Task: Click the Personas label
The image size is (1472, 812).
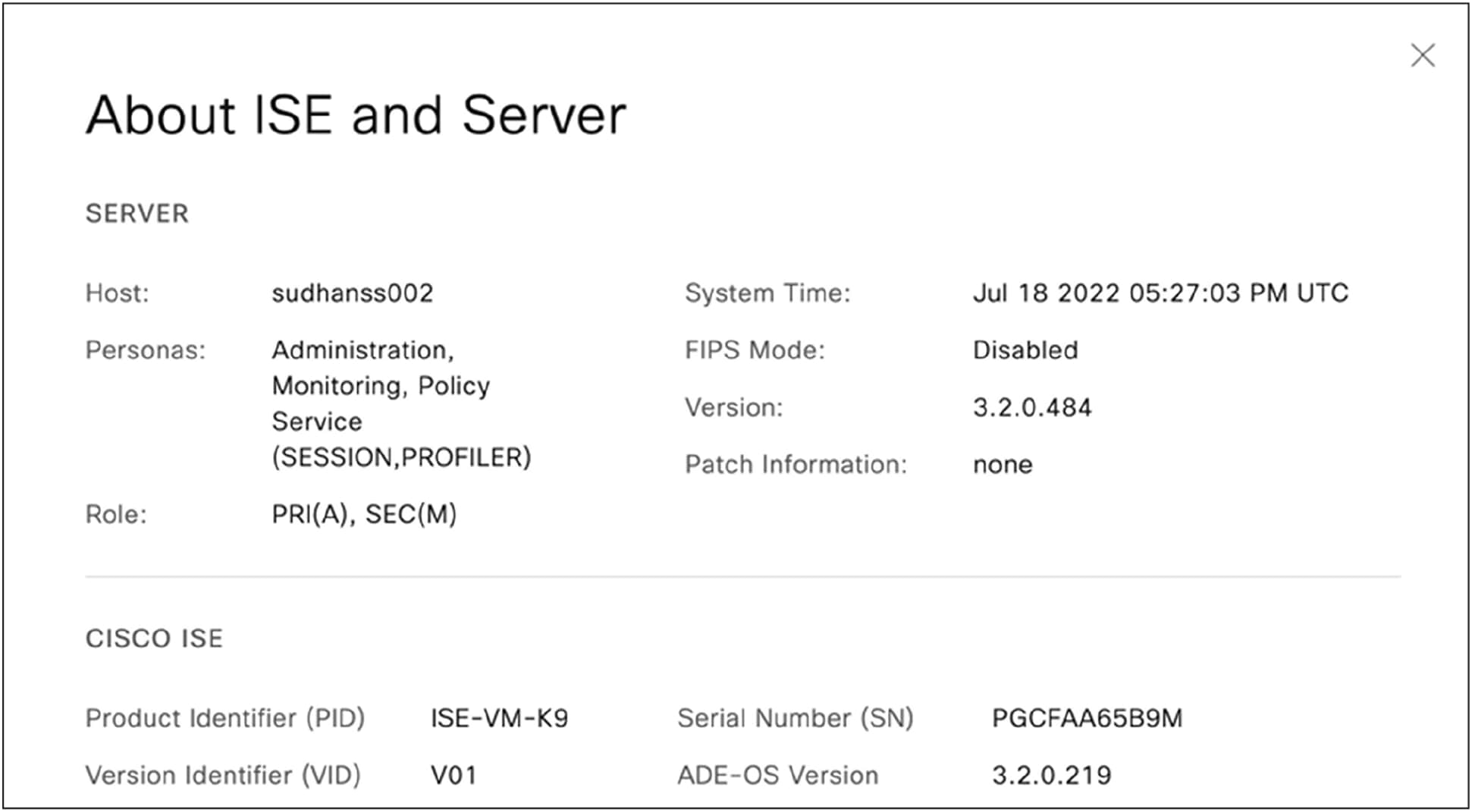Action: pyautogui.click(x=145, y=350)
